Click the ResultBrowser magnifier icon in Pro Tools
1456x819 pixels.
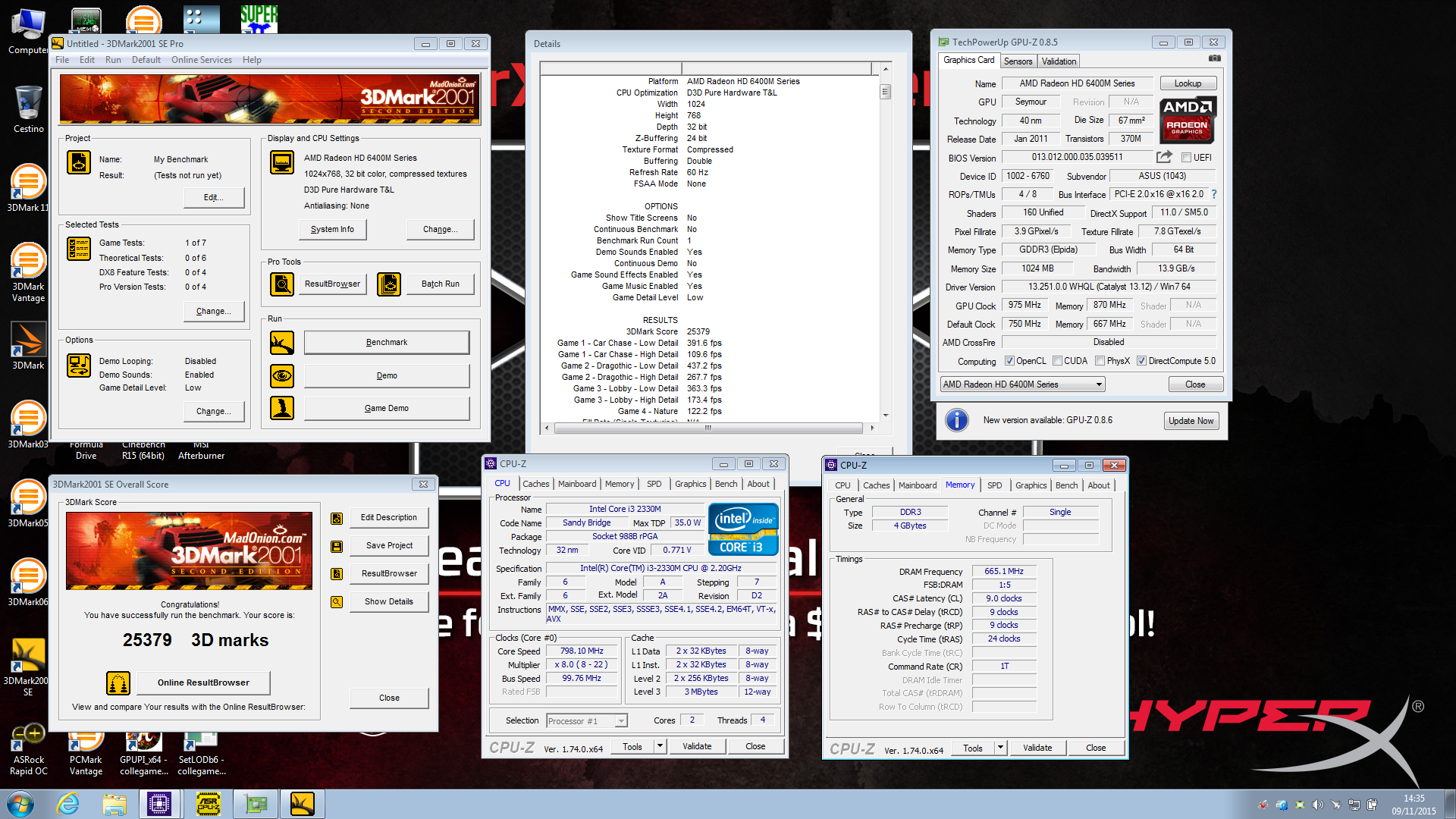(282, 284)
